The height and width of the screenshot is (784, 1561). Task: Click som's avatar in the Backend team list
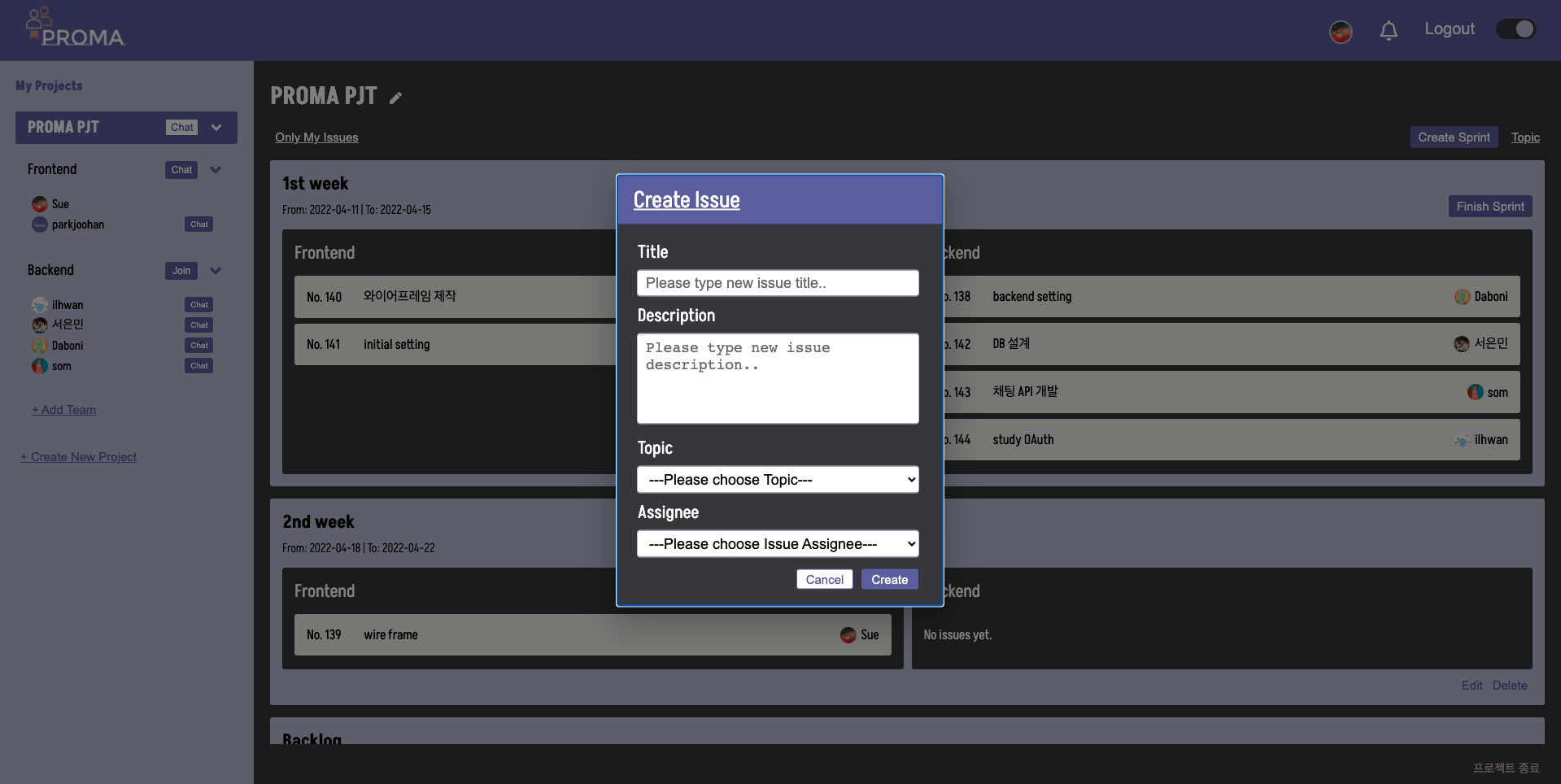click(39, 366)
